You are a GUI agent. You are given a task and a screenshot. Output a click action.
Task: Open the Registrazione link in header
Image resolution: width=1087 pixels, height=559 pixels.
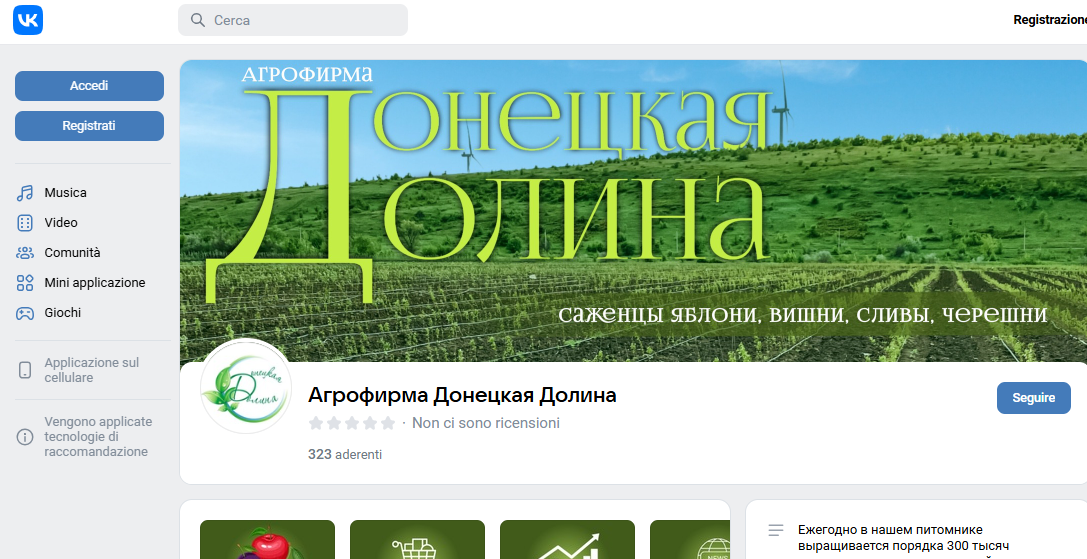tap(1050, 20)
